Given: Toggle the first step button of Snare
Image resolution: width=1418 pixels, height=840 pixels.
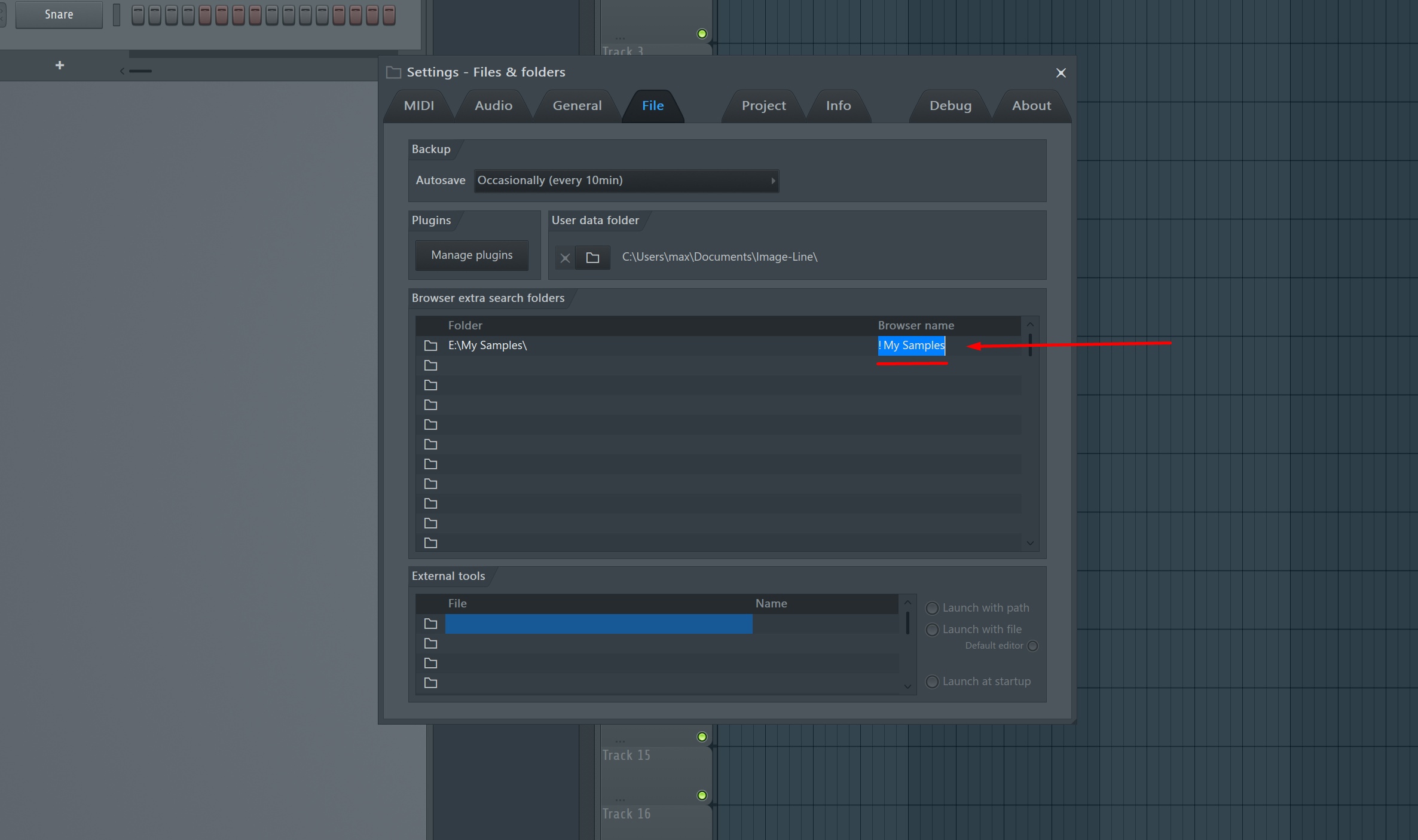Looking at the screenshot, I should pyautogui.click(x=138, y=15).
